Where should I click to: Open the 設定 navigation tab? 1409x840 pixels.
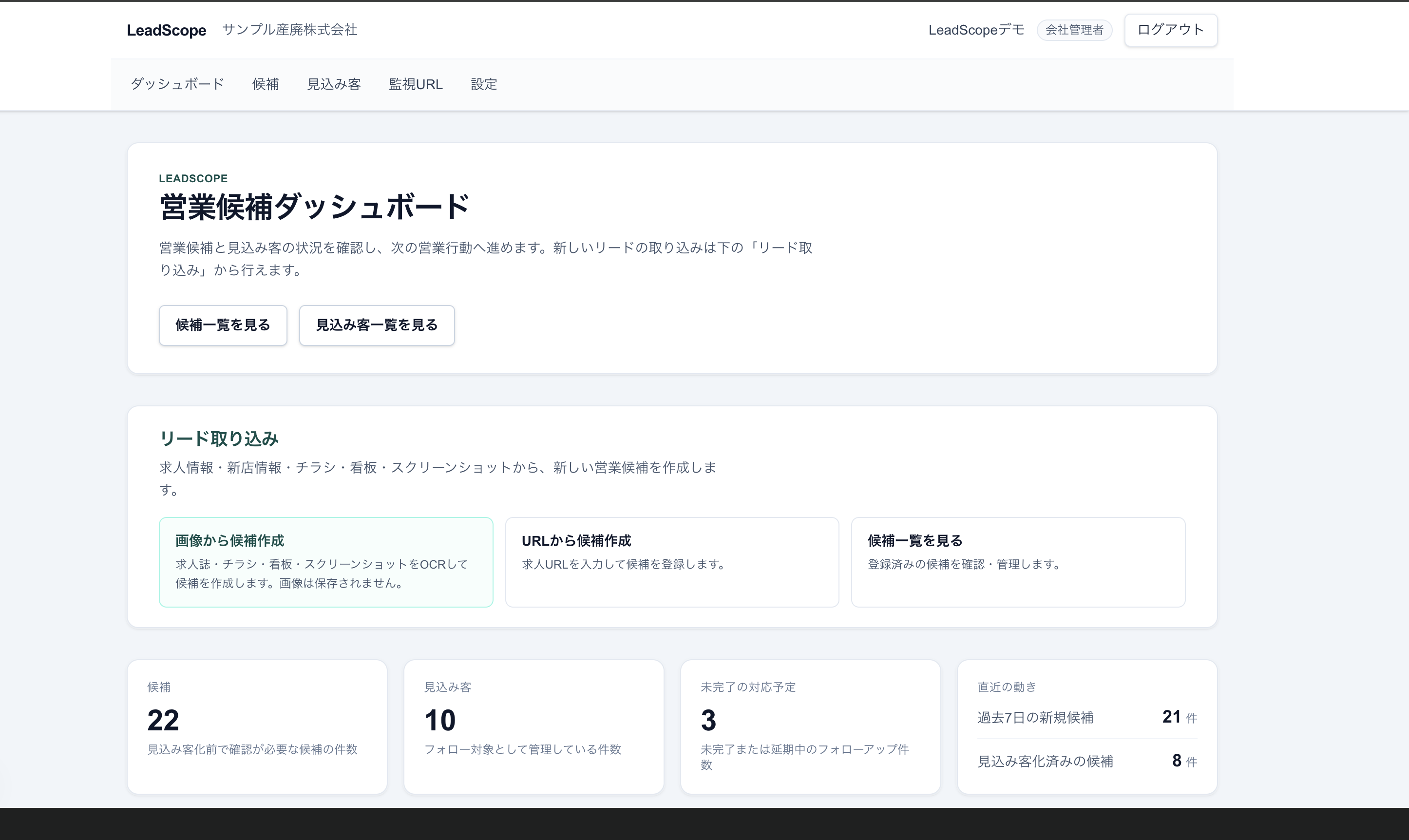484,84
